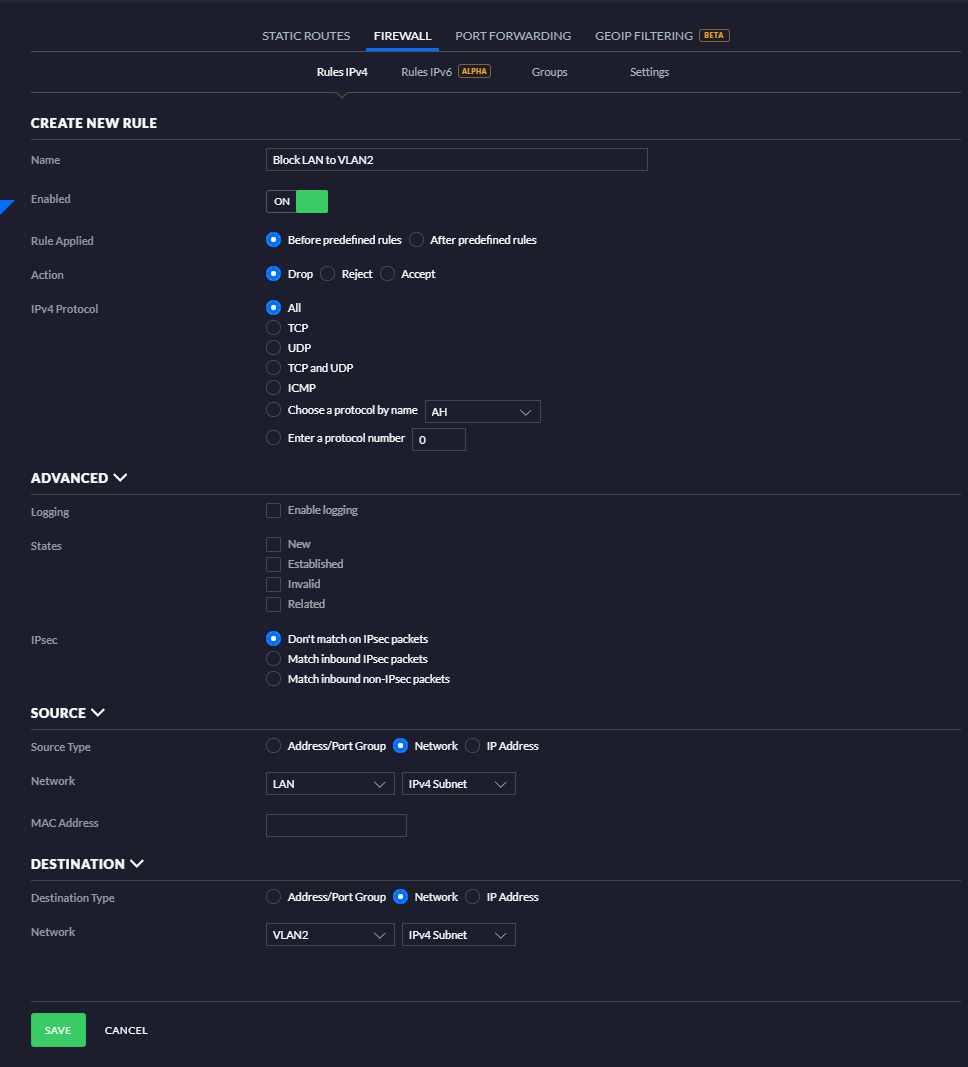Select the TCP protocol radio
968x1067 pixels.
click(x=273, y=328)
